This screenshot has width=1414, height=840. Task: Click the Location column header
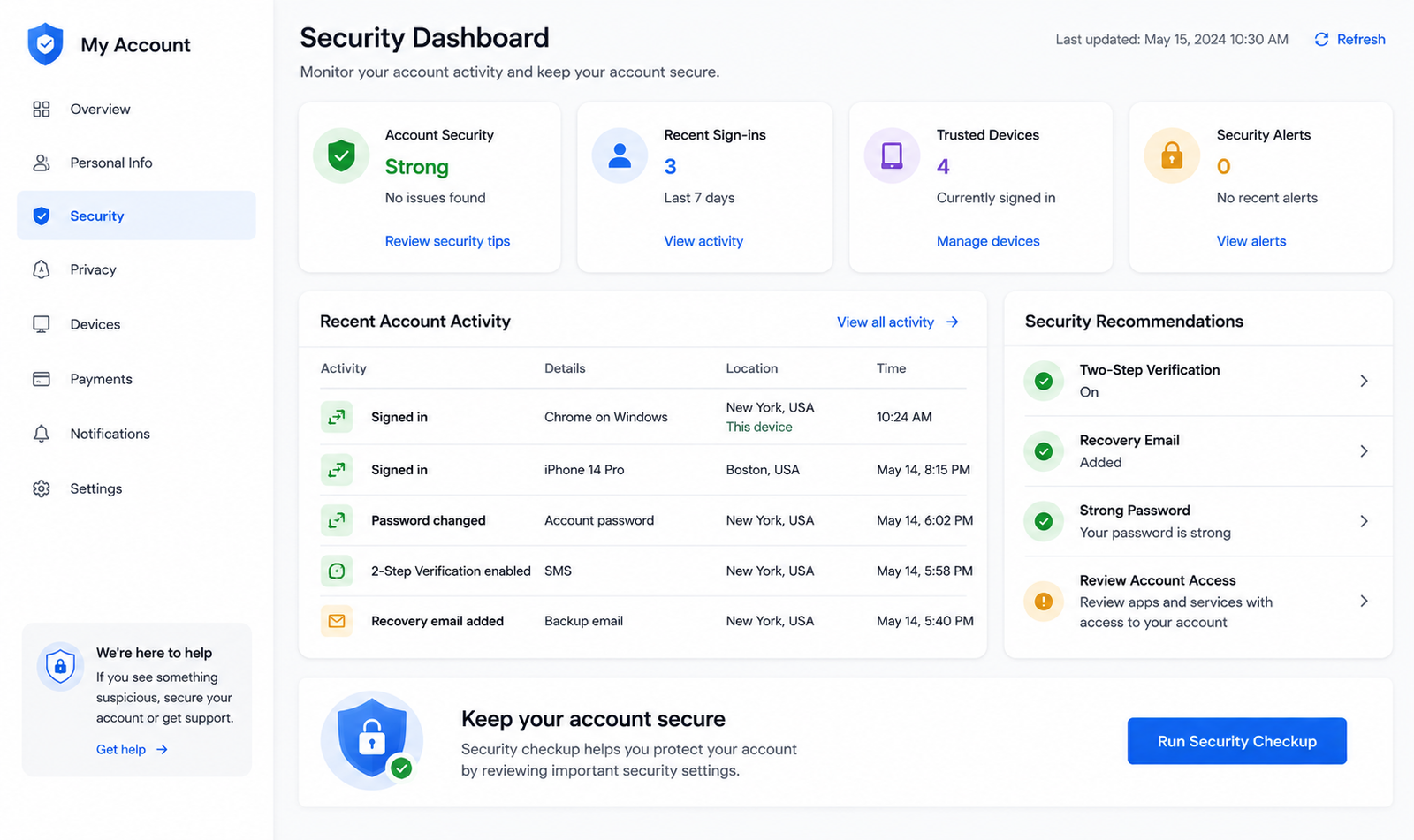pos(752,368)
